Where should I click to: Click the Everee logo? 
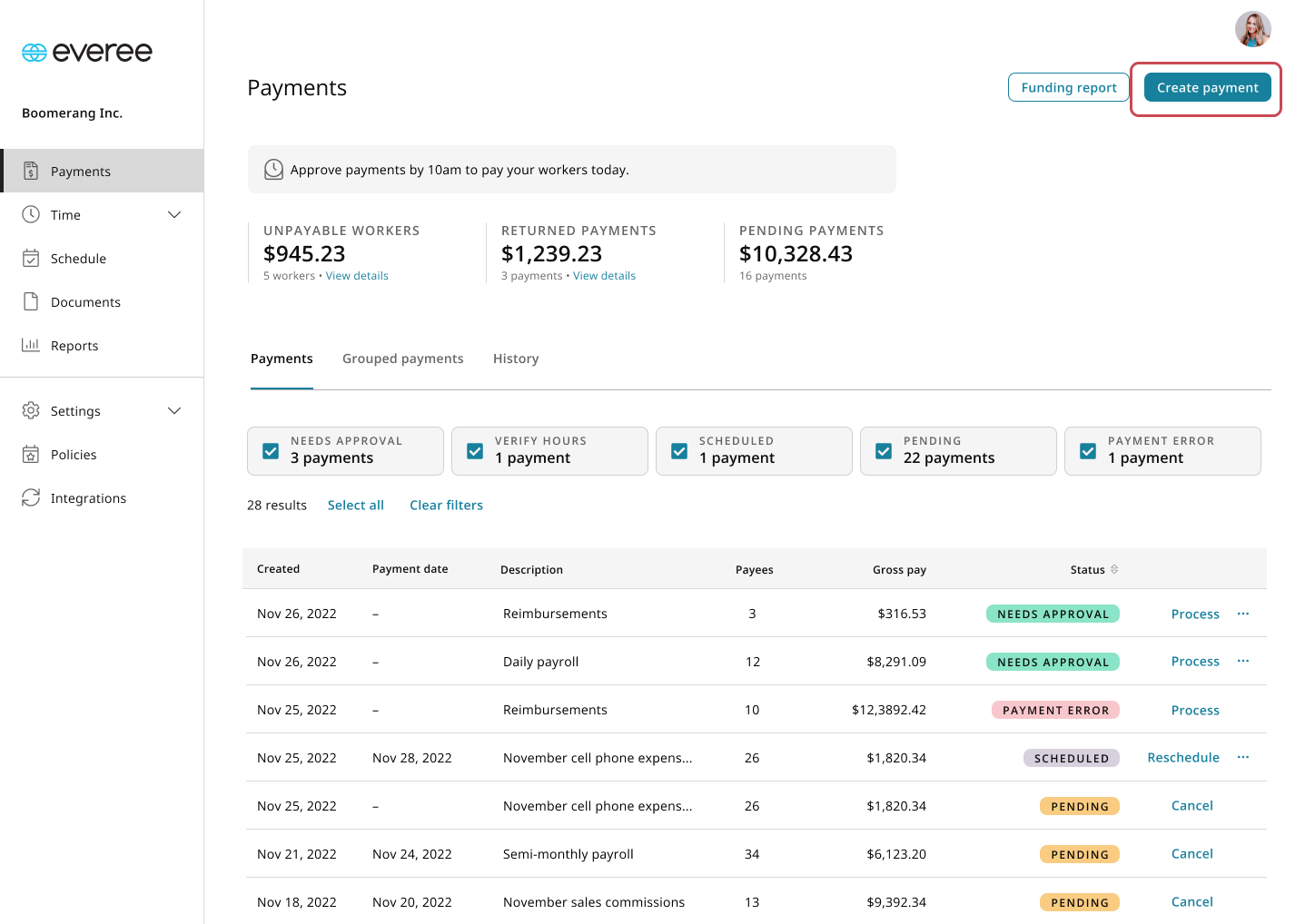[x=86, y=52]
